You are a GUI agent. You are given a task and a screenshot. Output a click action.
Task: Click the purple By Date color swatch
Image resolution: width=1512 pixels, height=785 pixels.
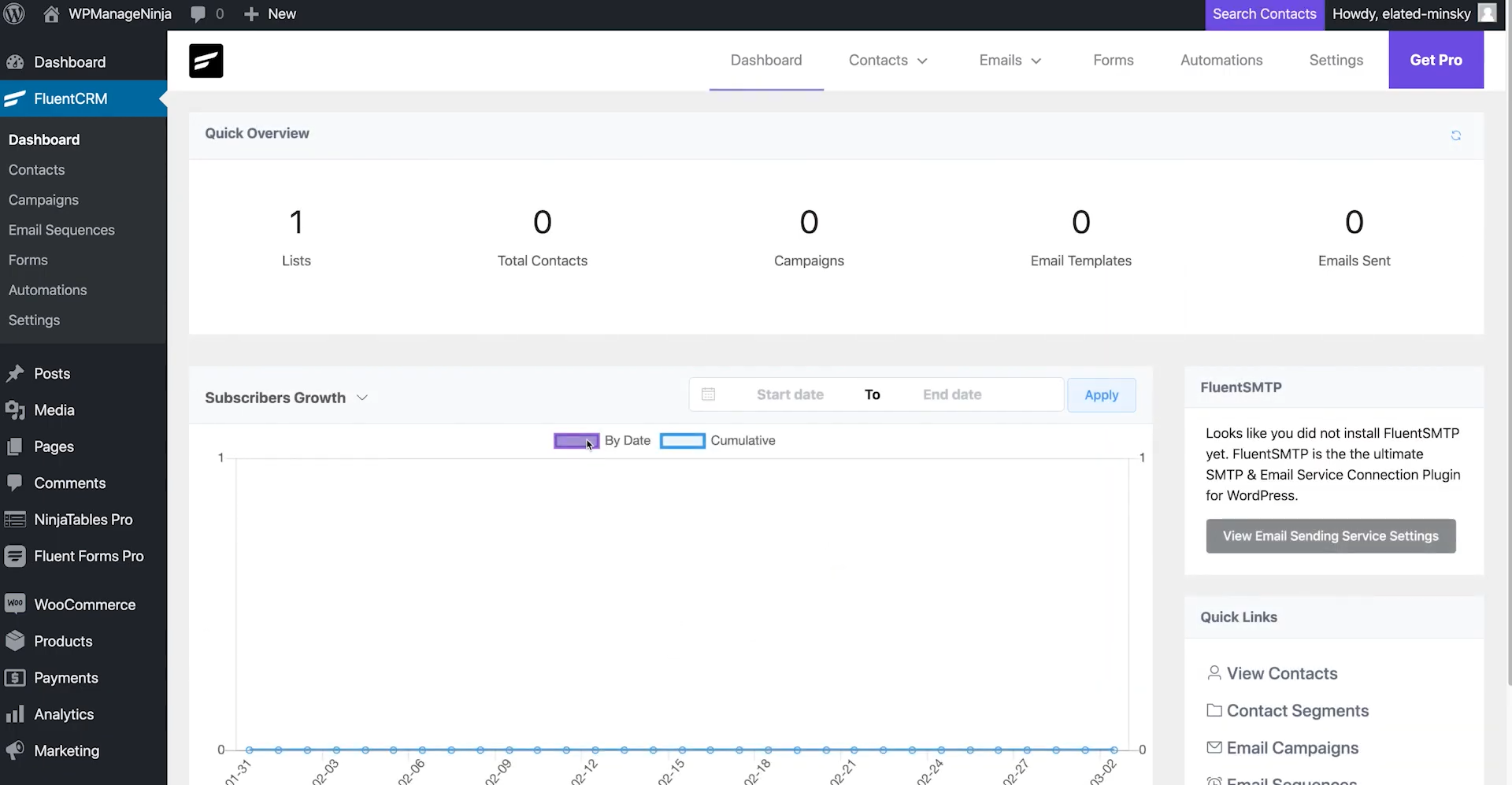pos(576,440)
